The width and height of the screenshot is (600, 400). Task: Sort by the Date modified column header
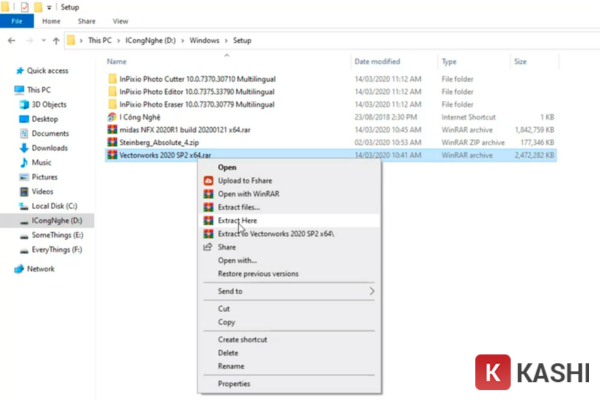pyautogui.click(x=377, y=61)
